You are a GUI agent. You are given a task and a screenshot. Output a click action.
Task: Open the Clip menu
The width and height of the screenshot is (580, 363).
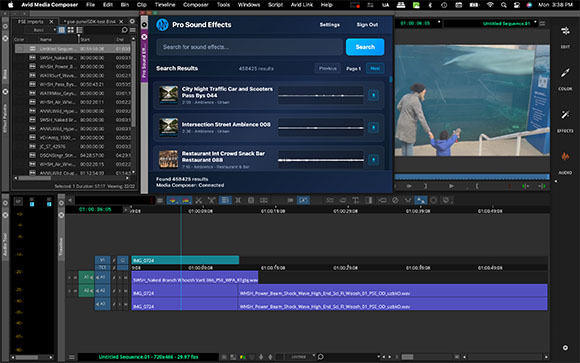click(141, 5)
